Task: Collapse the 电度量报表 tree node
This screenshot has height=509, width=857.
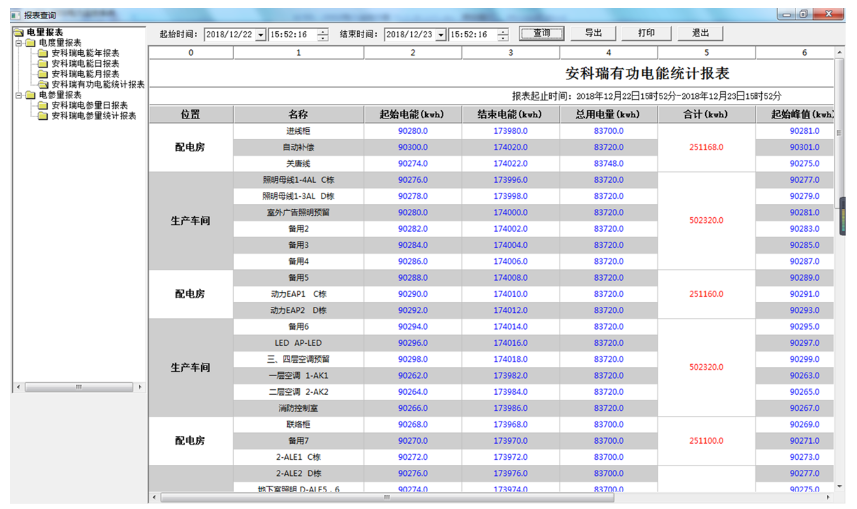Action: pos(17,43)
